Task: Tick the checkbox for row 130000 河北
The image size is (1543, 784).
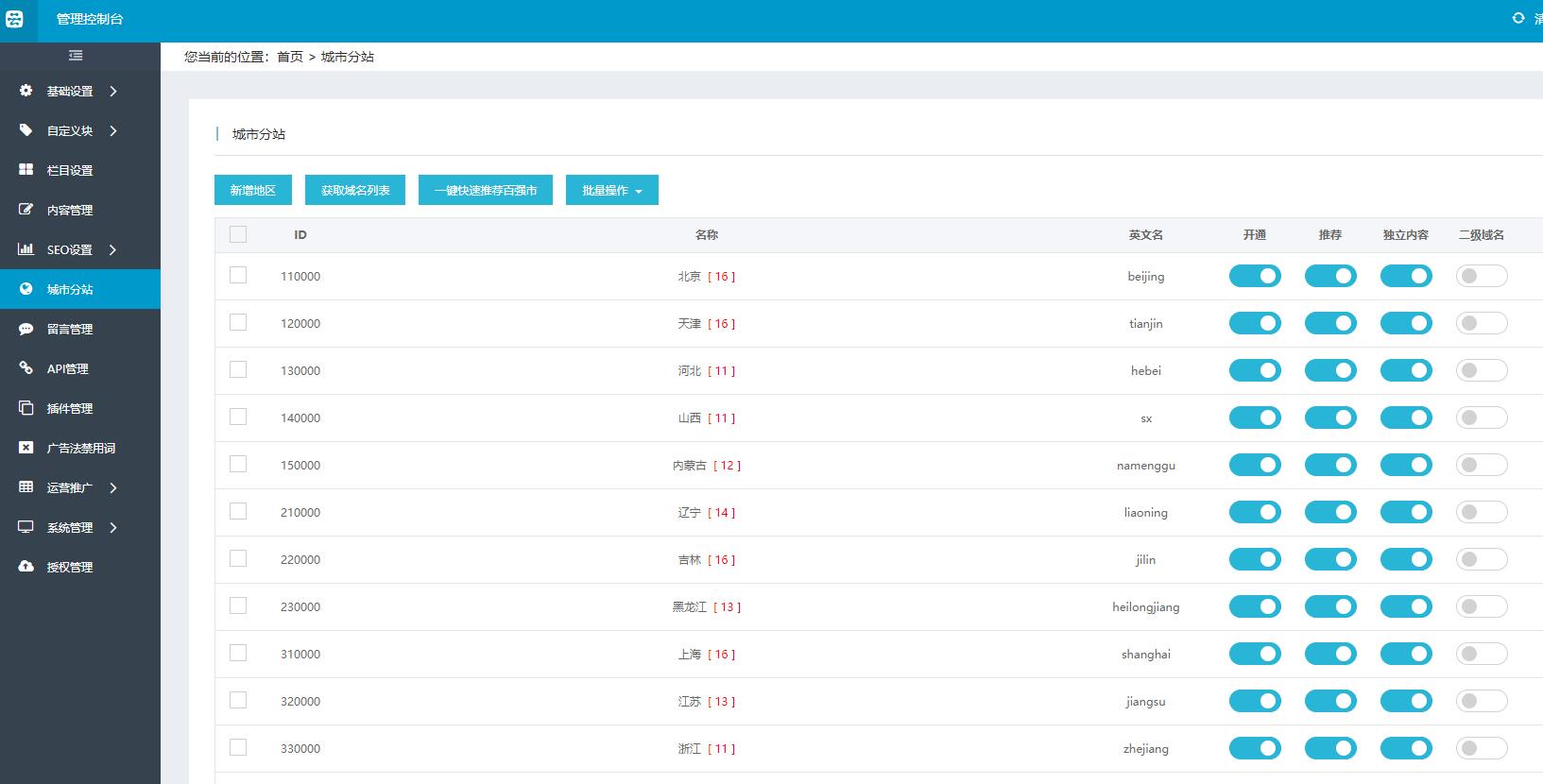Action: pyautogui.click(x=238, y=369)
